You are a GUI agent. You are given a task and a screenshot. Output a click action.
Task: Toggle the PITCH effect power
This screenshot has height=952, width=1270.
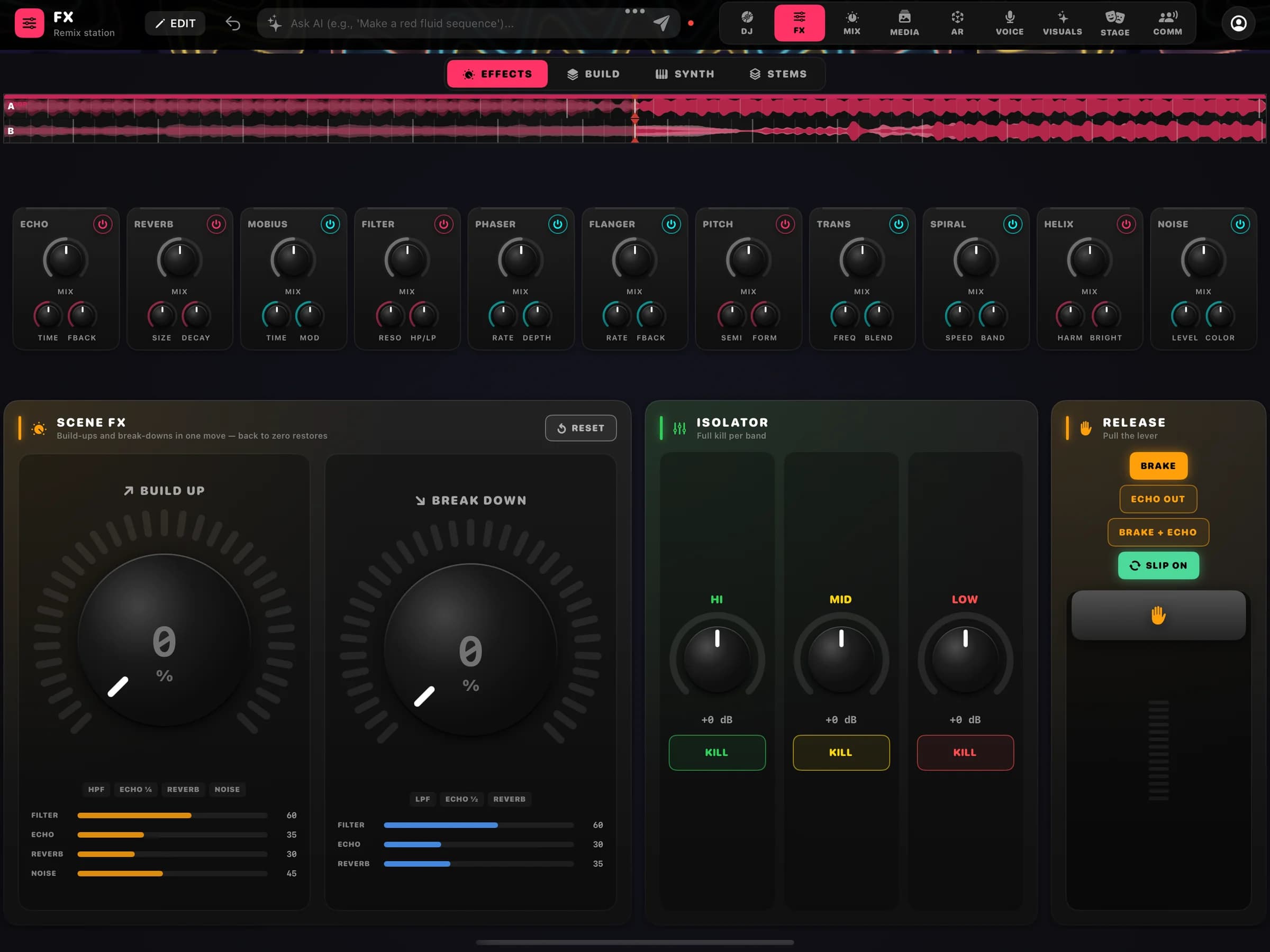click(785, 224)
